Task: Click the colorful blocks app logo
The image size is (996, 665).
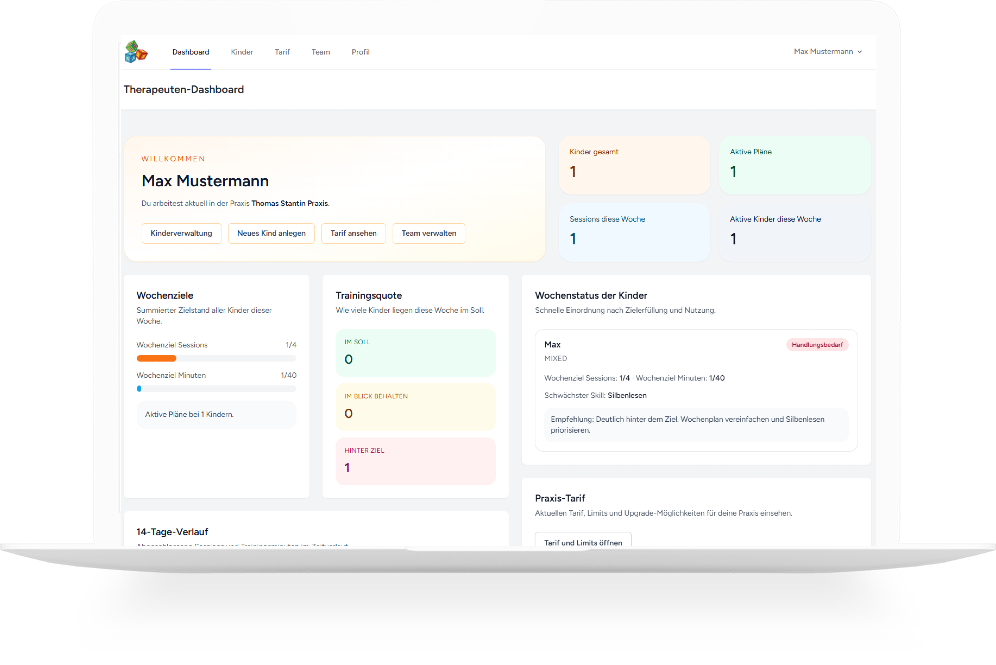Action: click(135, 52)
